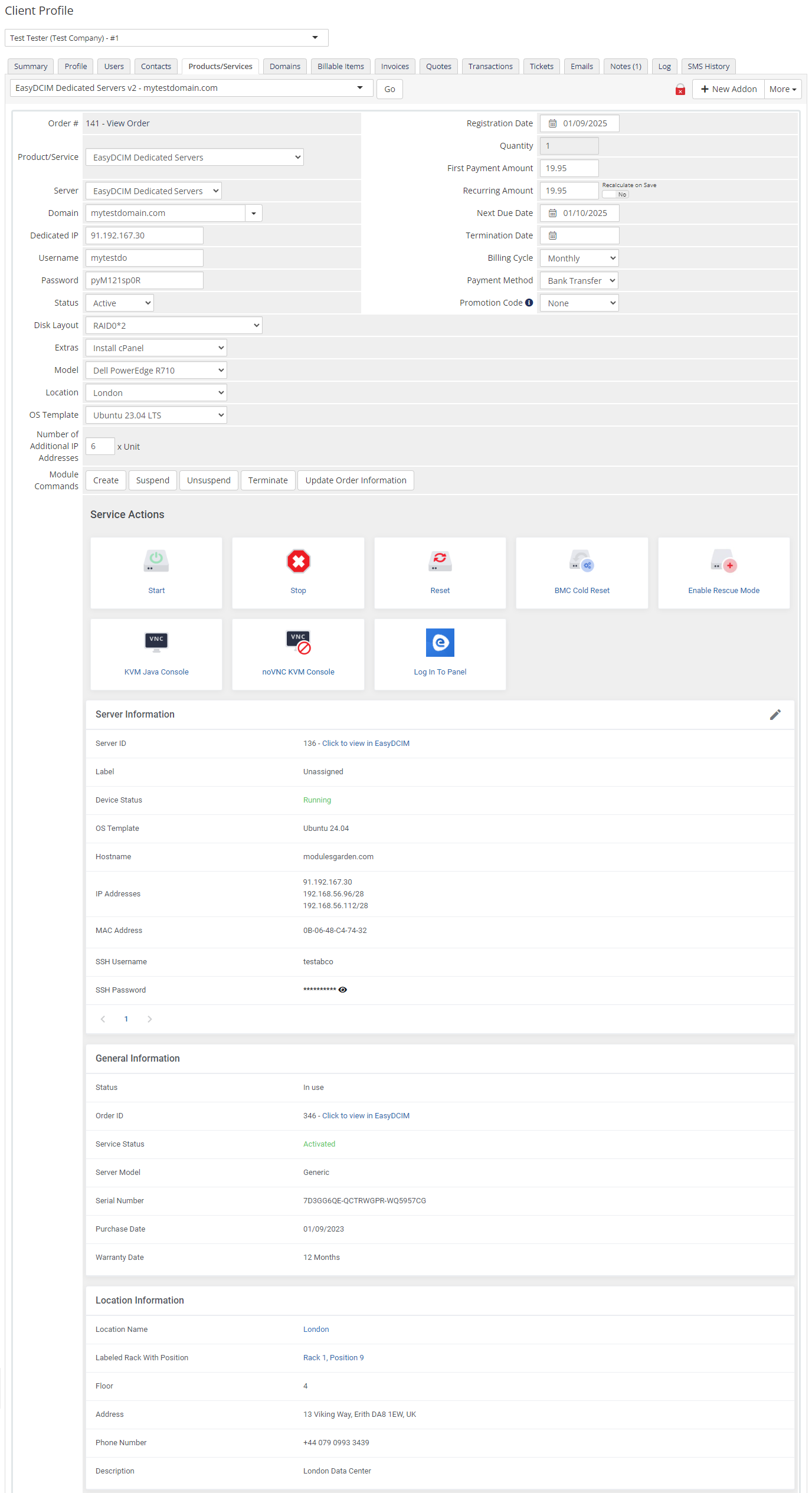Click the Recurring Amount input field
812x1493 pixels.
569,191
